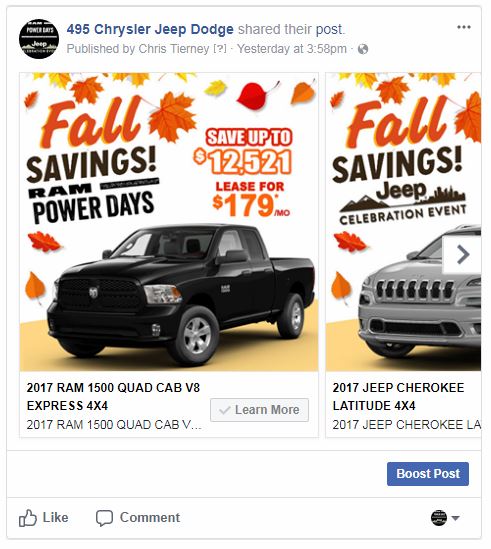Click the Boost Post button
The width and height of the screenshot is (491, 549).
click(428, 474)
